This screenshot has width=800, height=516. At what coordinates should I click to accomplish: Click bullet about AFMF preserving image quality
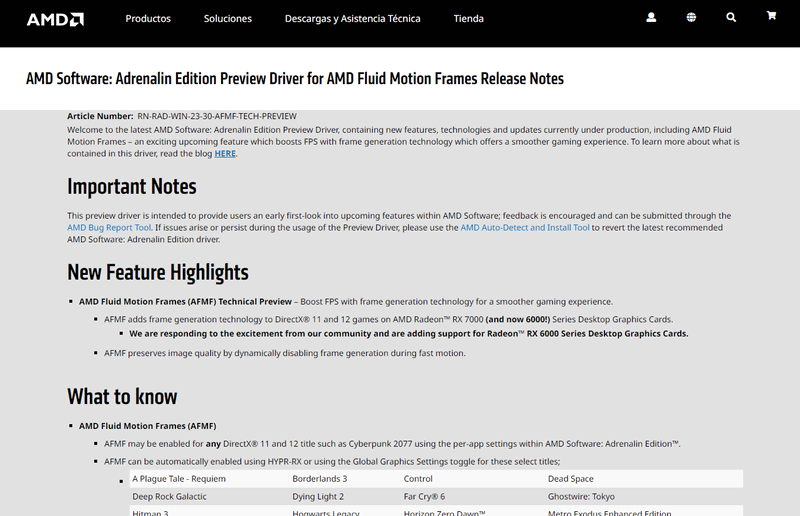(x=285, y=353)
